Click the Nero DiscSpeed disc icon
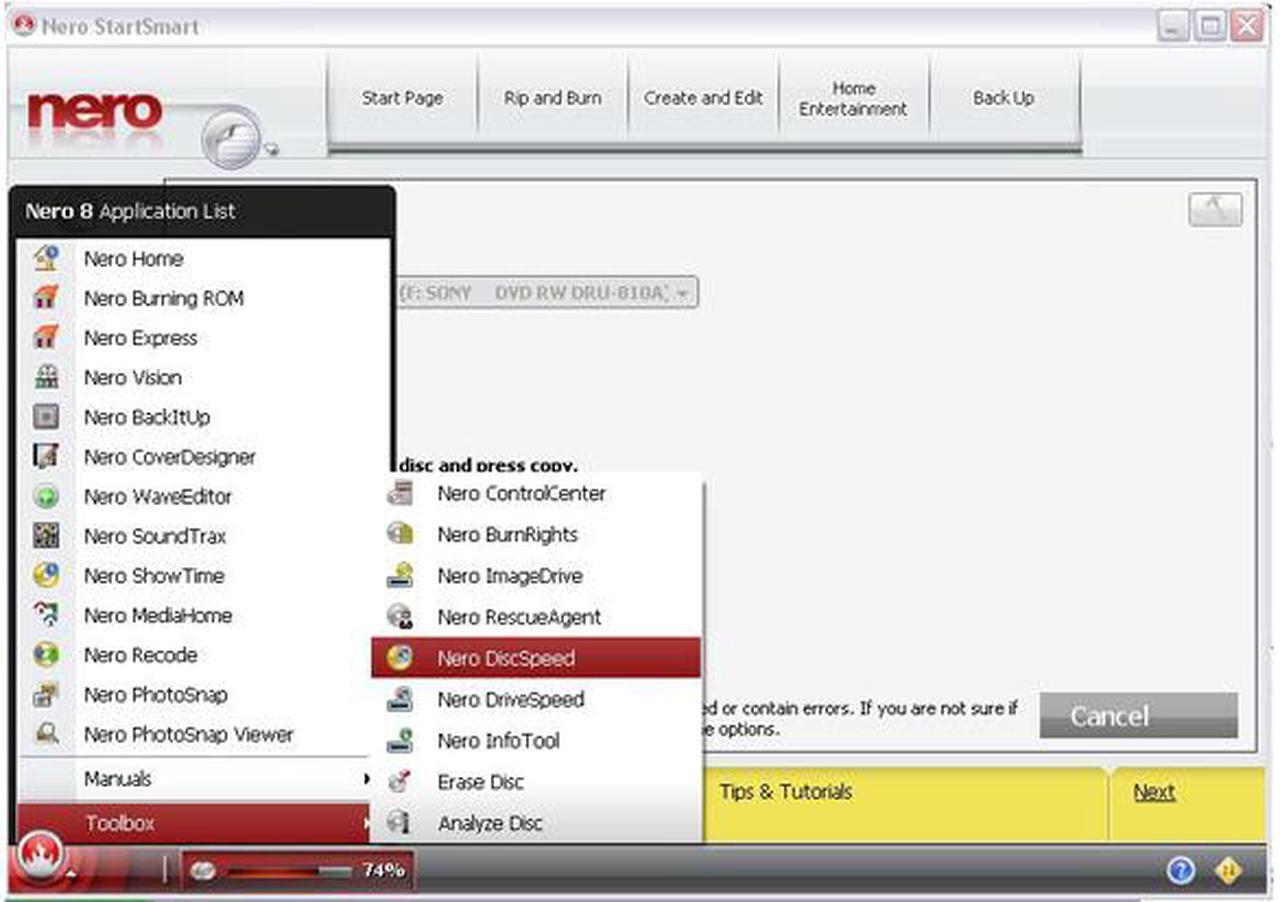 (x=400, y=658)
